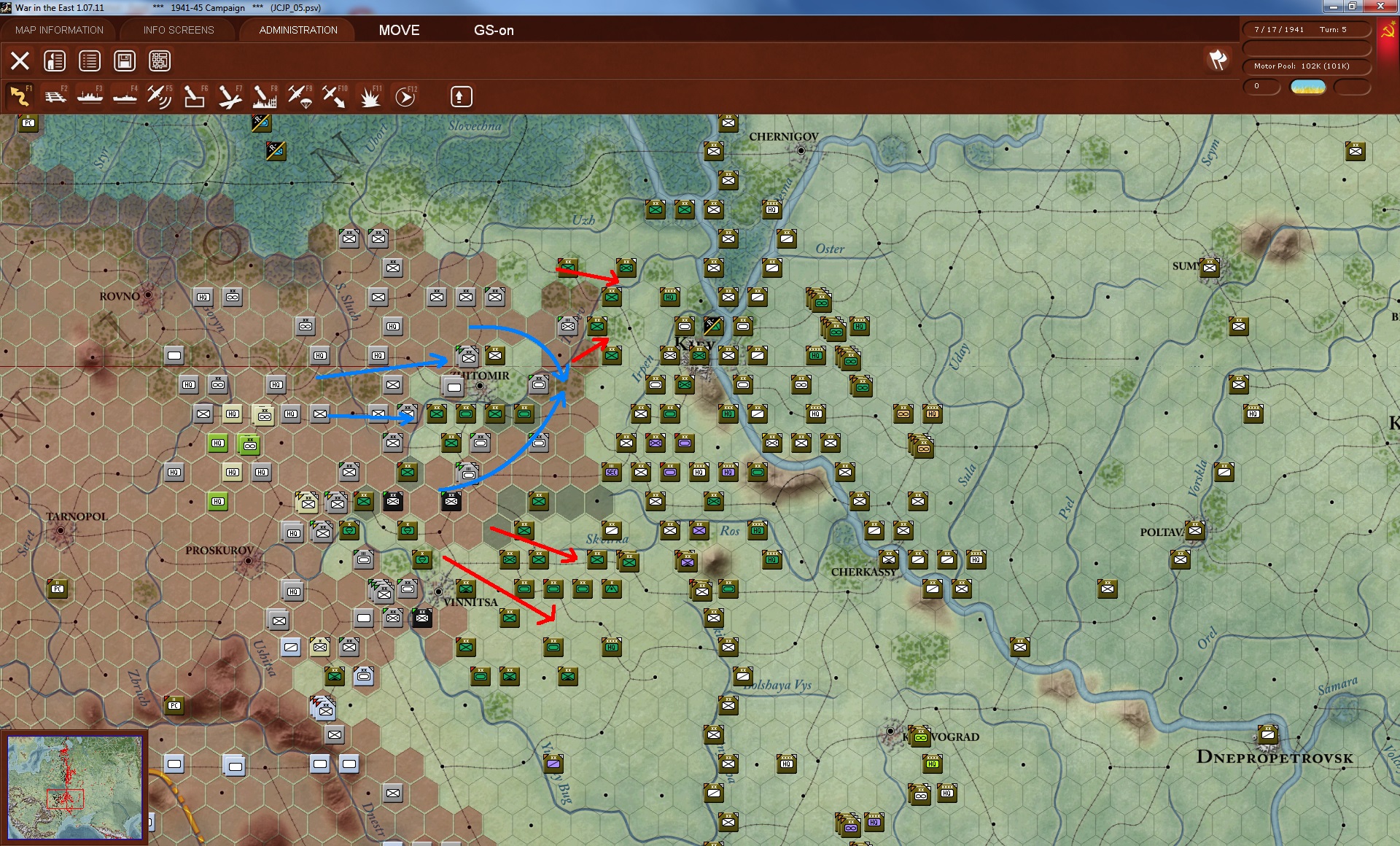Select the TARNOPOL city marker
Screen dimensions: 1400x846
click(x=61, y=530)
